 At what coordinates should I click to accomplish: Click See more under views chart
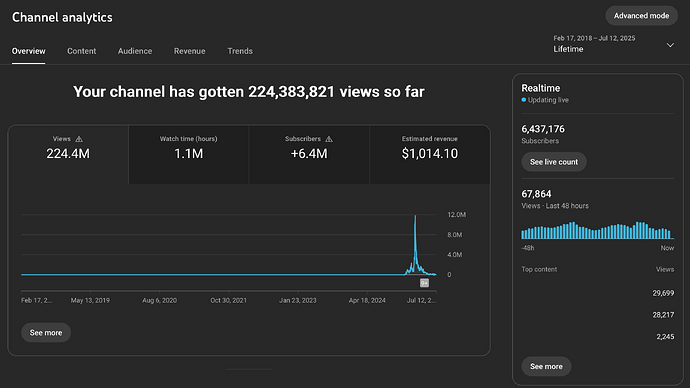pyautogui.click(x=46, y=333)
